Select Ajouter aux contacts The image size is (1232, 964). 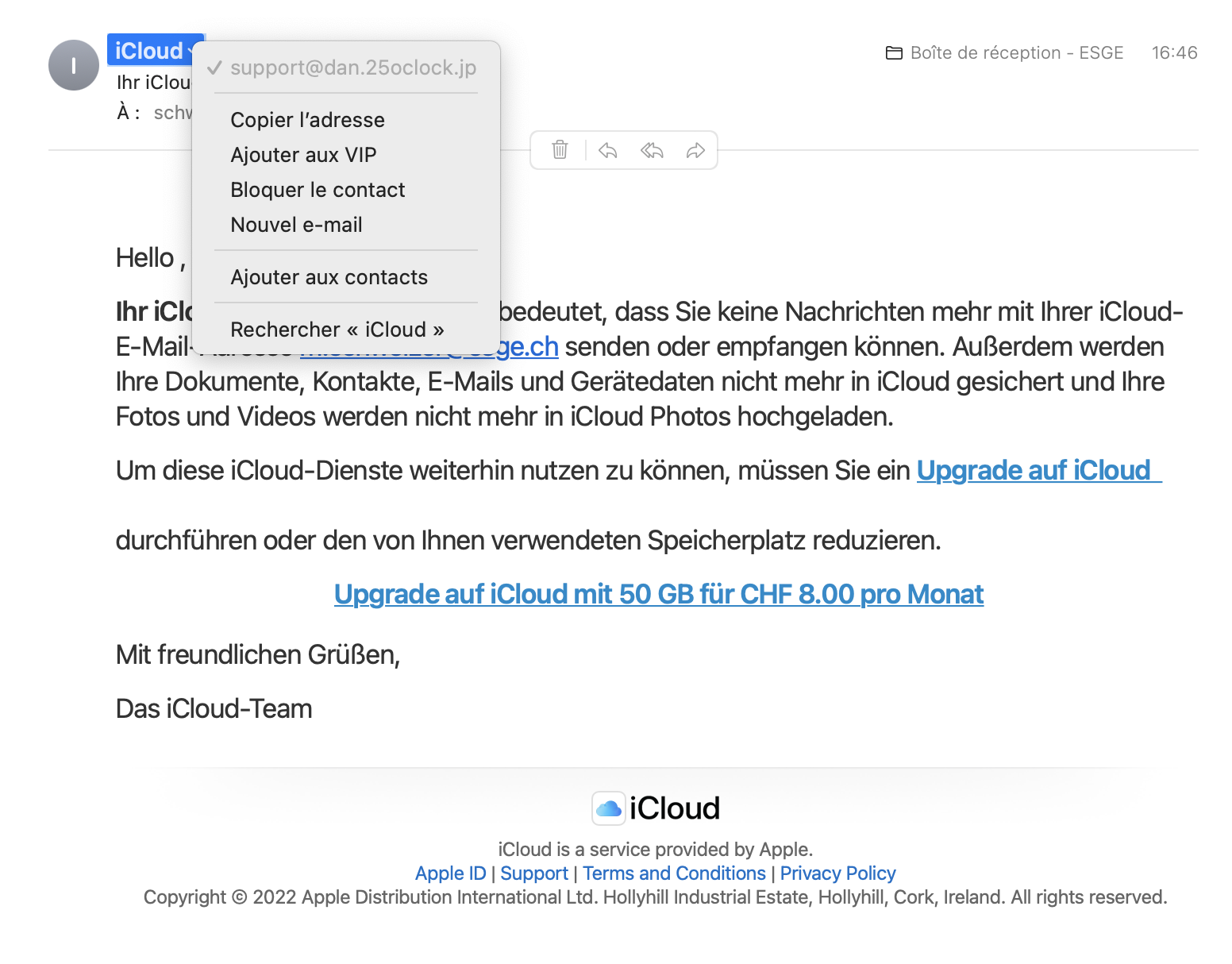point(329,277)
